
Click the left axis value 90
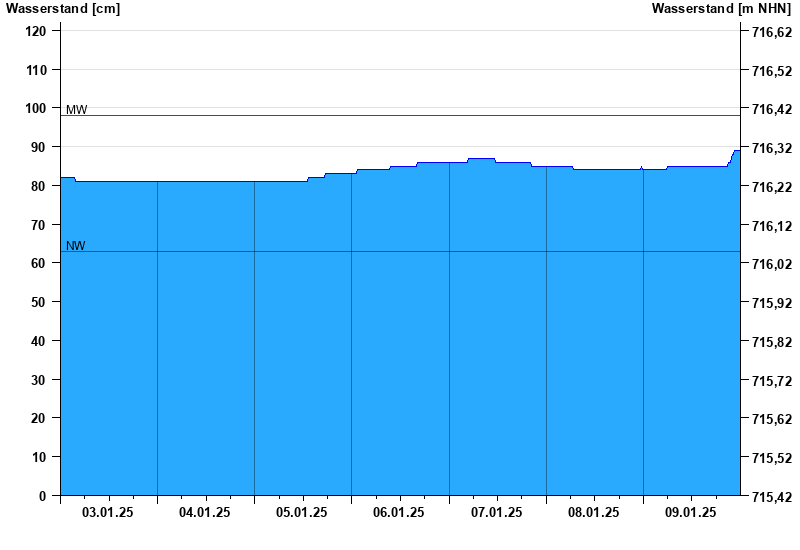pyautogui.click(x=39, y=147)
